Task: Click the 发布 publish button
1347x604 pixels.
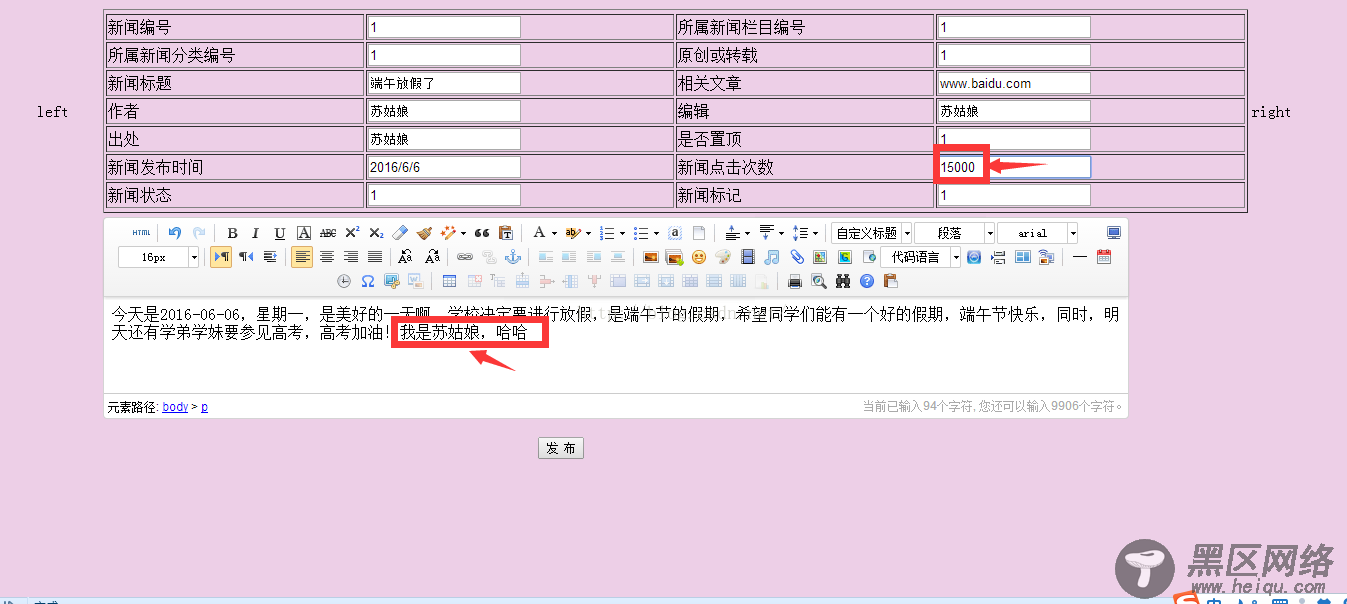Action: click(x=561, y=448)
